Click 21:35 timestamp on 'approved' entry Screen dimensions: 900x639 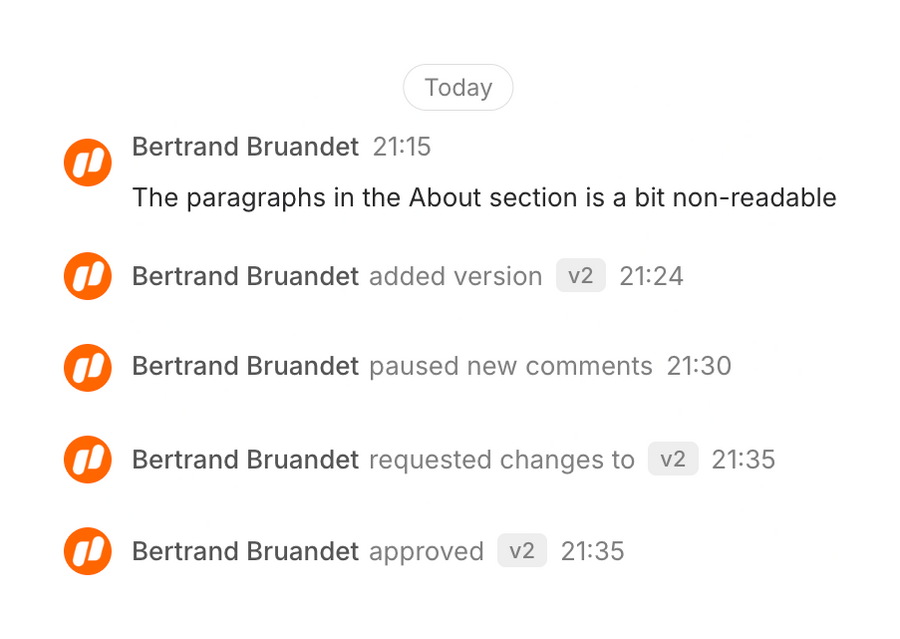(592, 551)
